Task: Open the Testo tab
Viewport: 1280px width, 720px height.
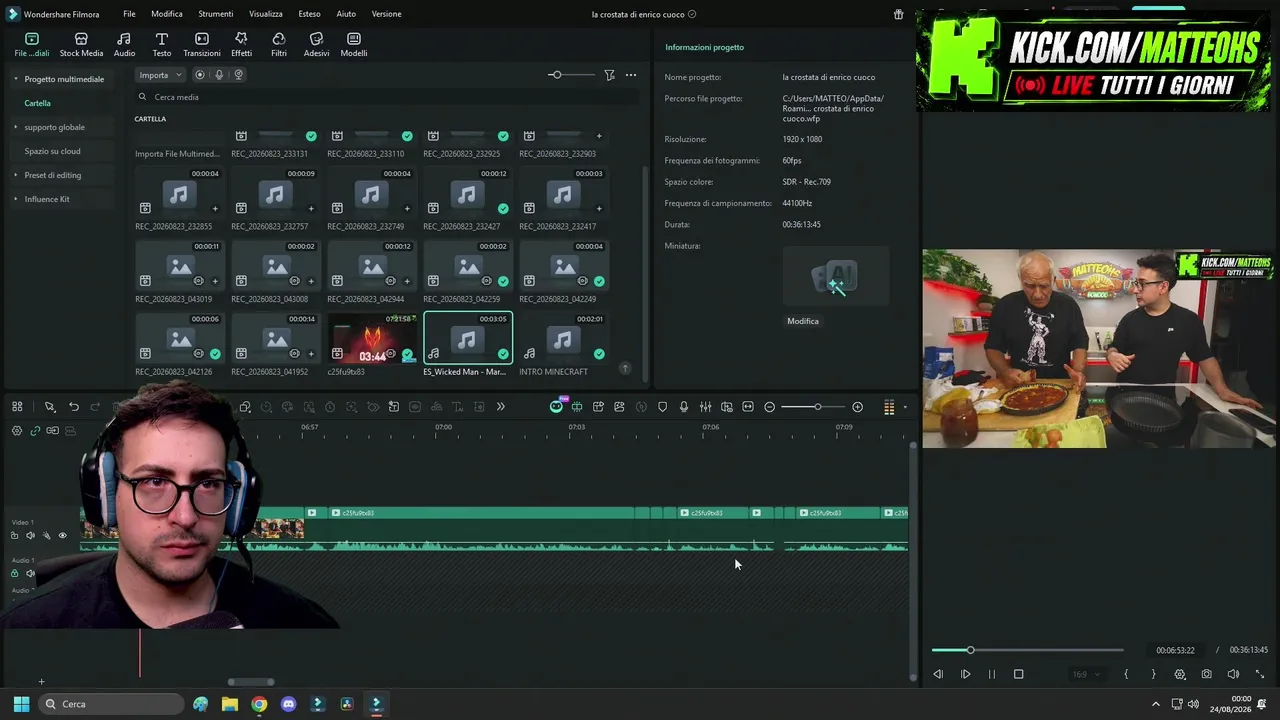Action: click(161, 44)
